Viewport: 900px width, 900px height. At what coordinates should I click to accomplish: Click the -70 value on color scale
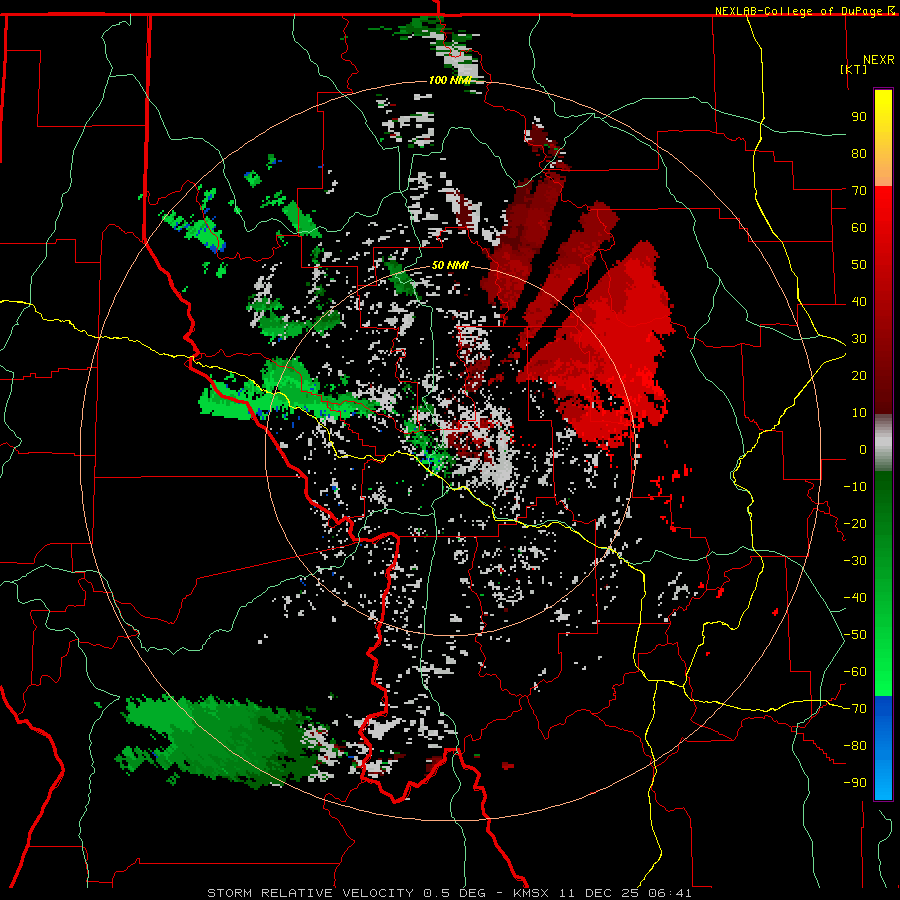[x=855, y=709]
